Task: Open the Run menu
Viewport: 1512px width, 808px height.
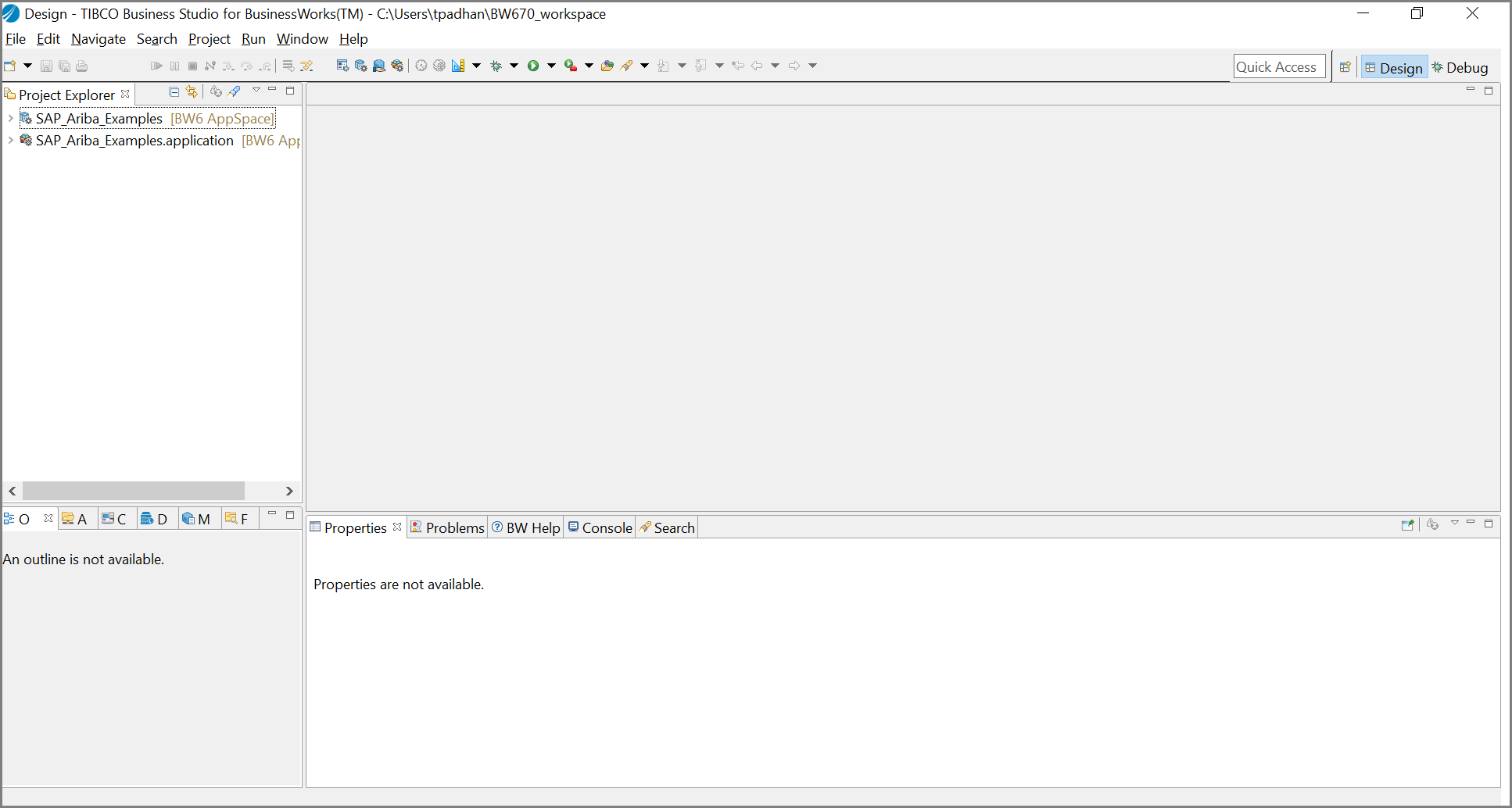Action: coord(253,39)
